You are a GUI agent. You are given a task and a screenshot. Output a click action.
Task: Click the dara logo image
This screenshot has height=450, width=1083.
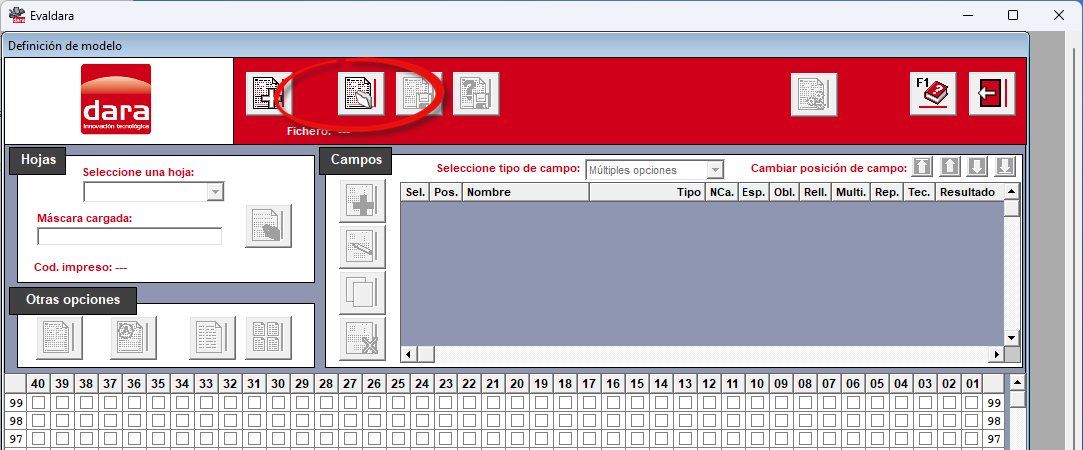point(116,99)
